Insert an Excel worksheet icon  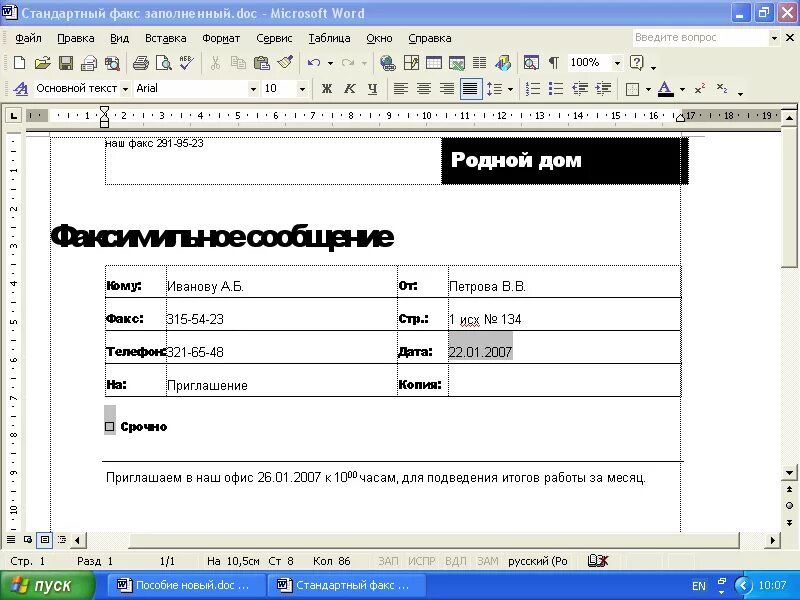457,63
